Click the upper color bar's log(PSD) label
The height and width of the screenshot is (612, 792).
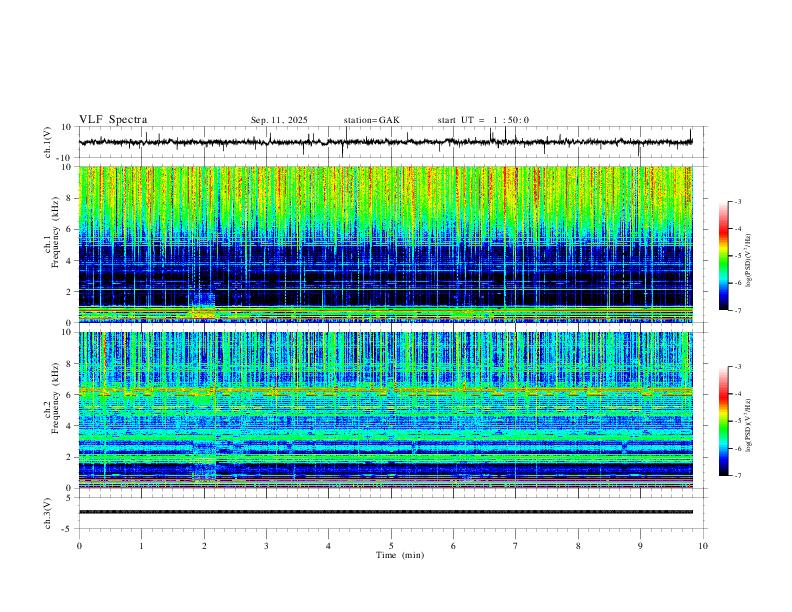[x=749, y=261]
